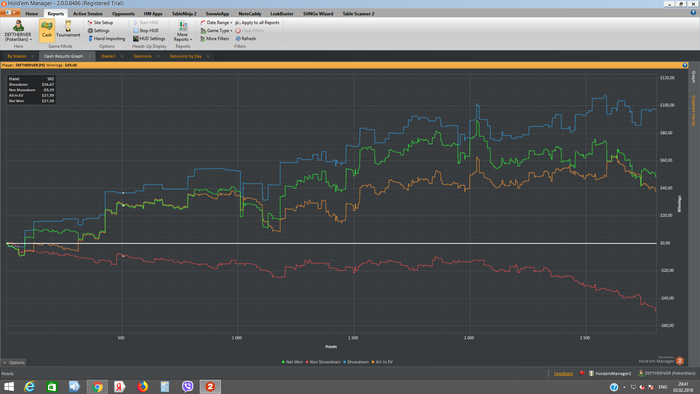This screenshot has height=394, width=700.
Task: Close the Sessions by Day tab
Action: [208, 56]
